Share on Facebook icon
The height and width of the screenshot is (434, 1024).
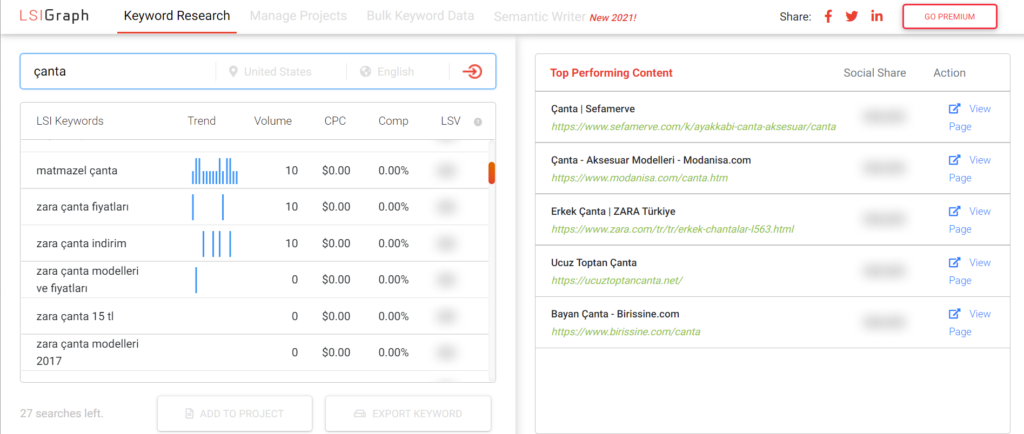(x=828, y=17)
